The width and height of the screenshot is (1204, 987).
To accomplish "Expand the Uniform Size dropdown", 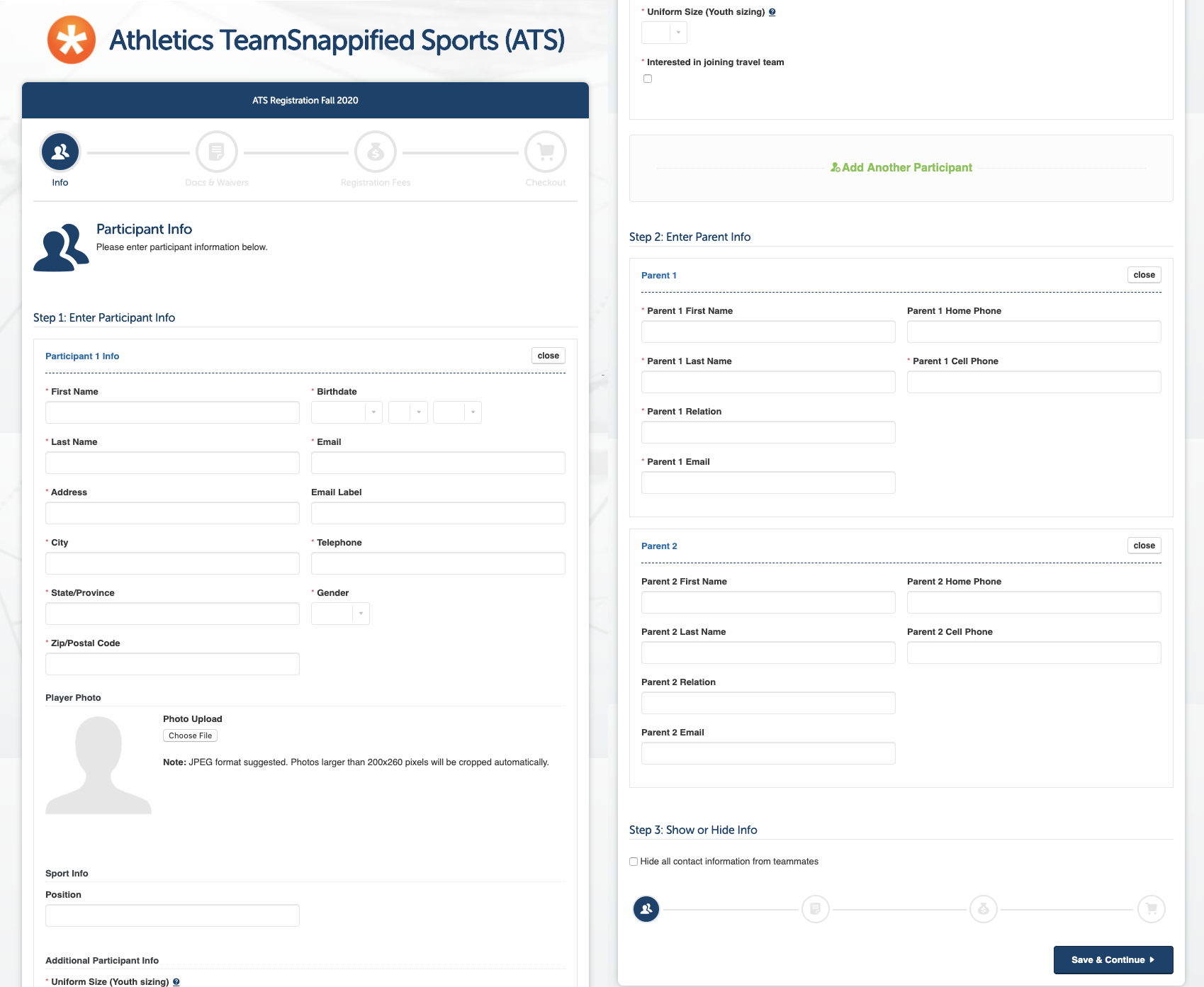I will tap(664, 33).
